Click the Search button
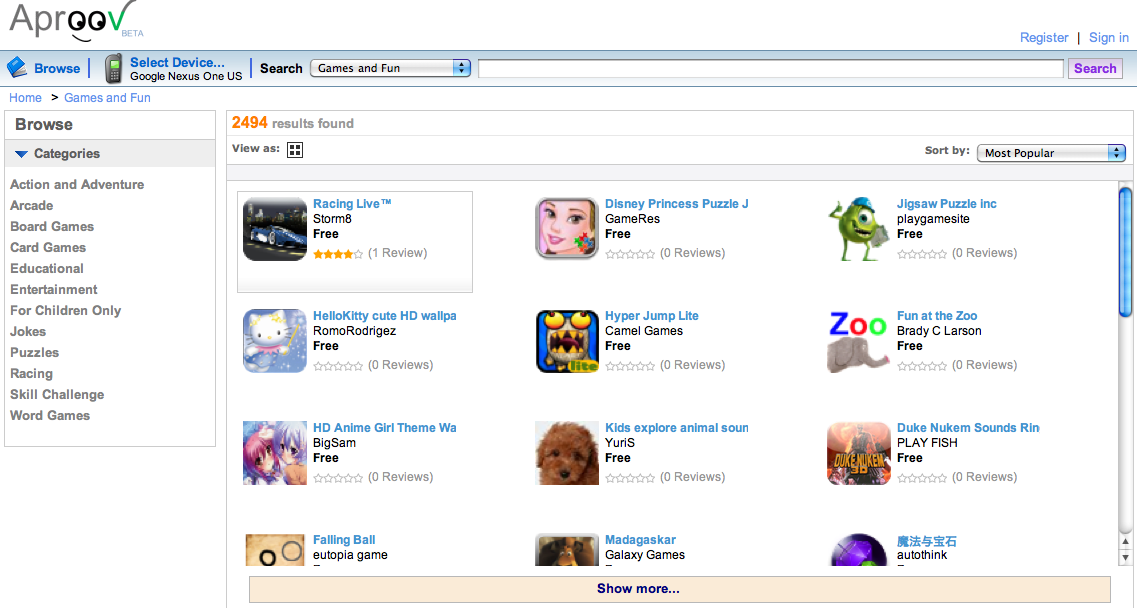The width and height of the screenshot is (1137, 608). tap(1095, 68)
